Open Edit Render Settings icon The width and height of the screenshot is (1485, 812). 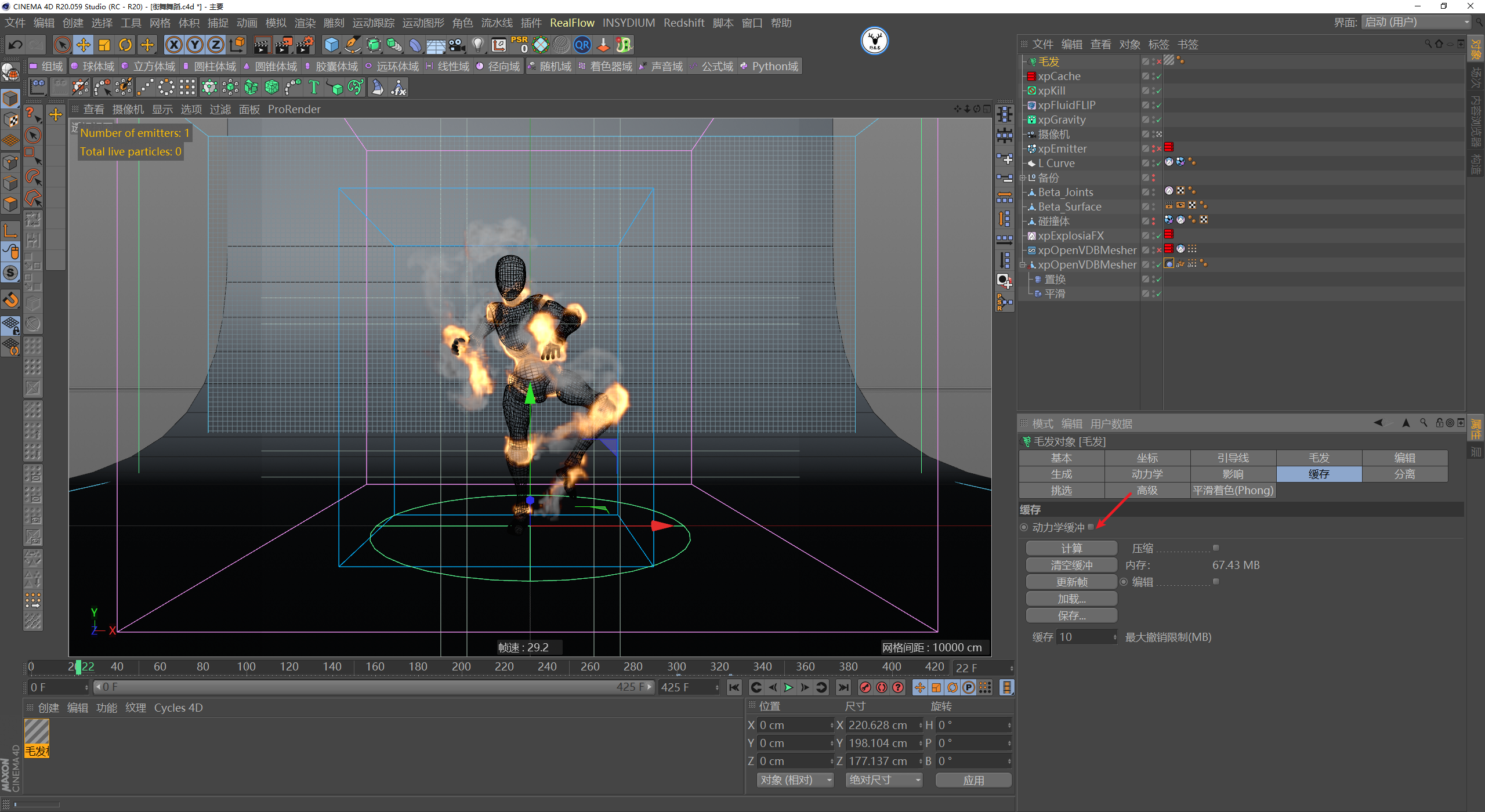click(305, 45)
